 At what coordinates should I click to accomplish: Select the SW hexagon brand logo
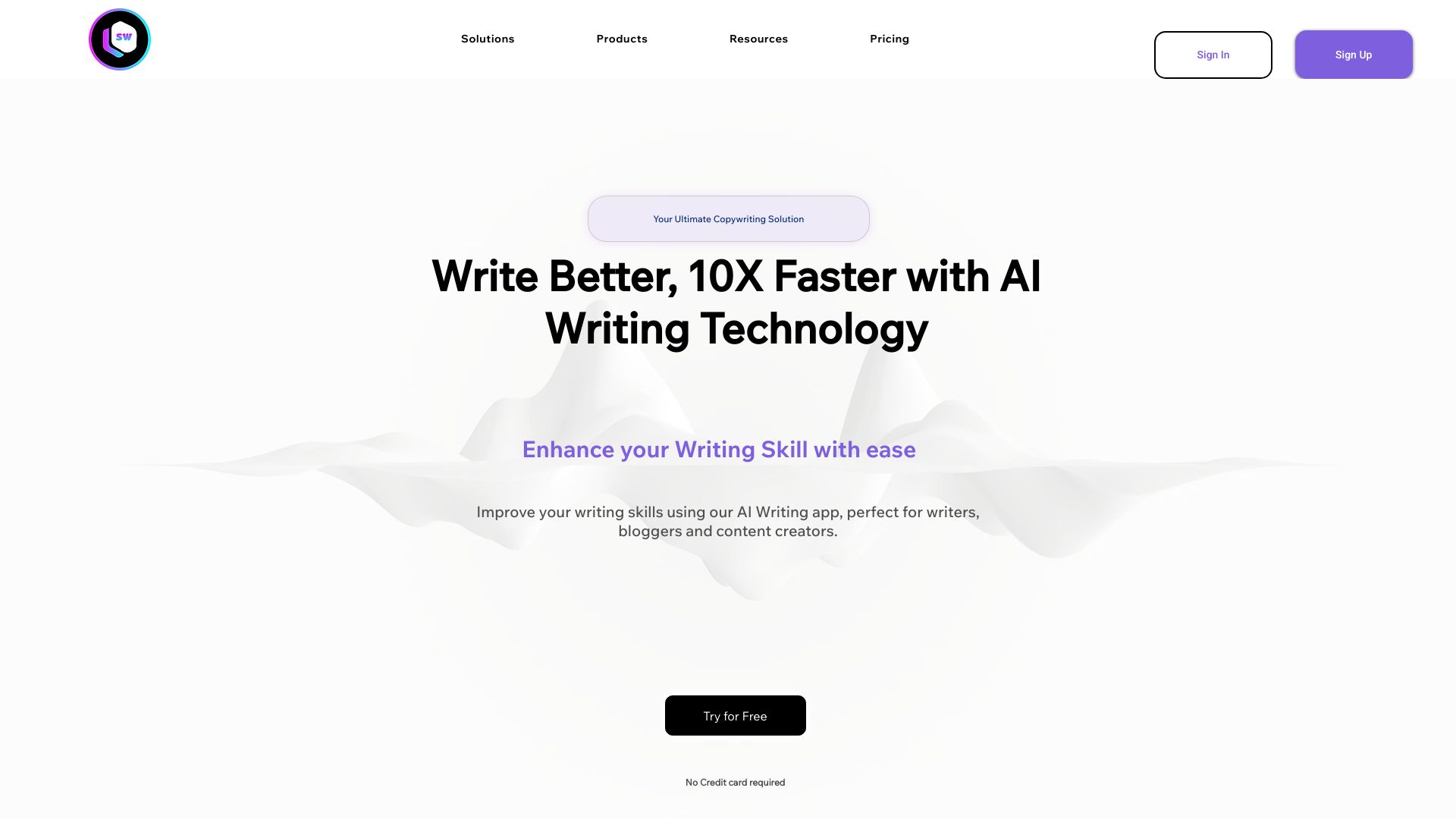tap(118, 39)
